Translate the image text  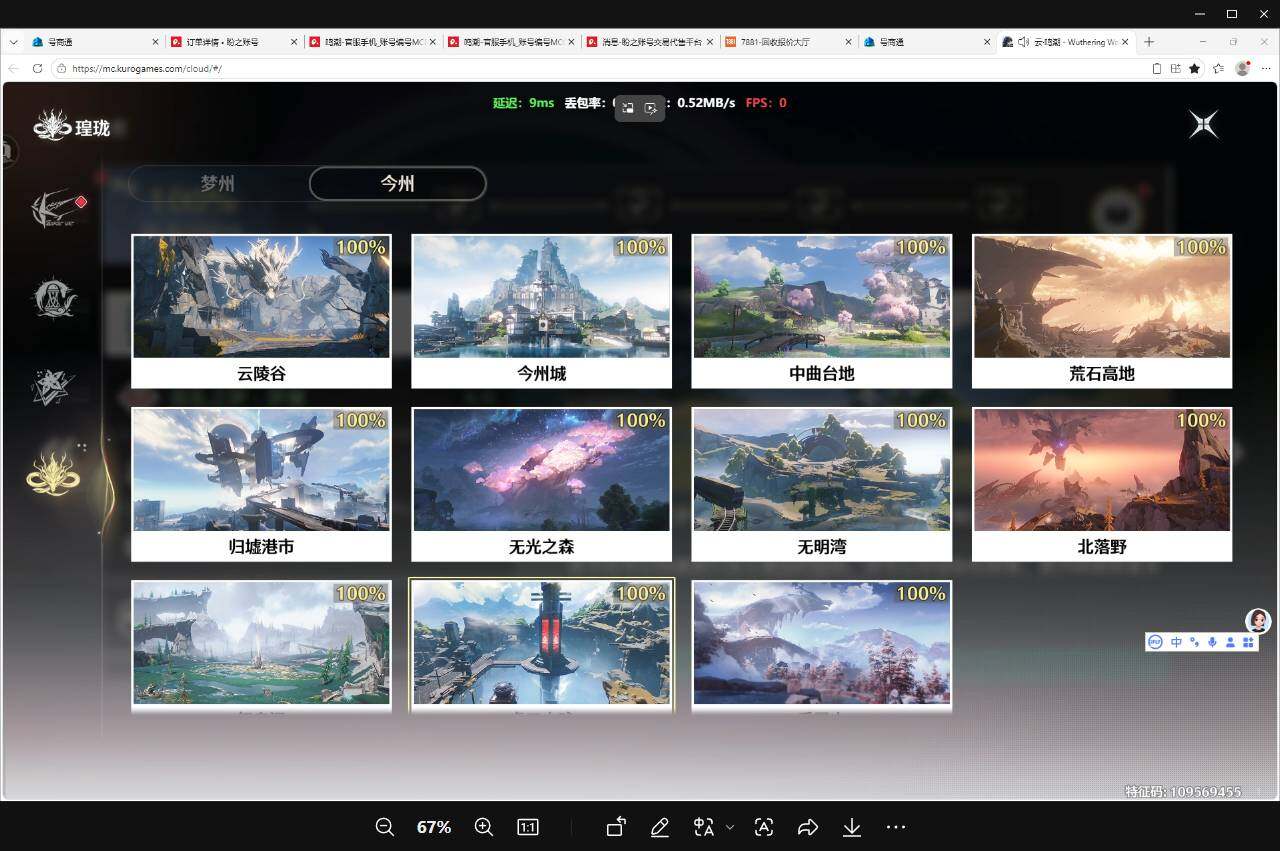coord(704,827)
